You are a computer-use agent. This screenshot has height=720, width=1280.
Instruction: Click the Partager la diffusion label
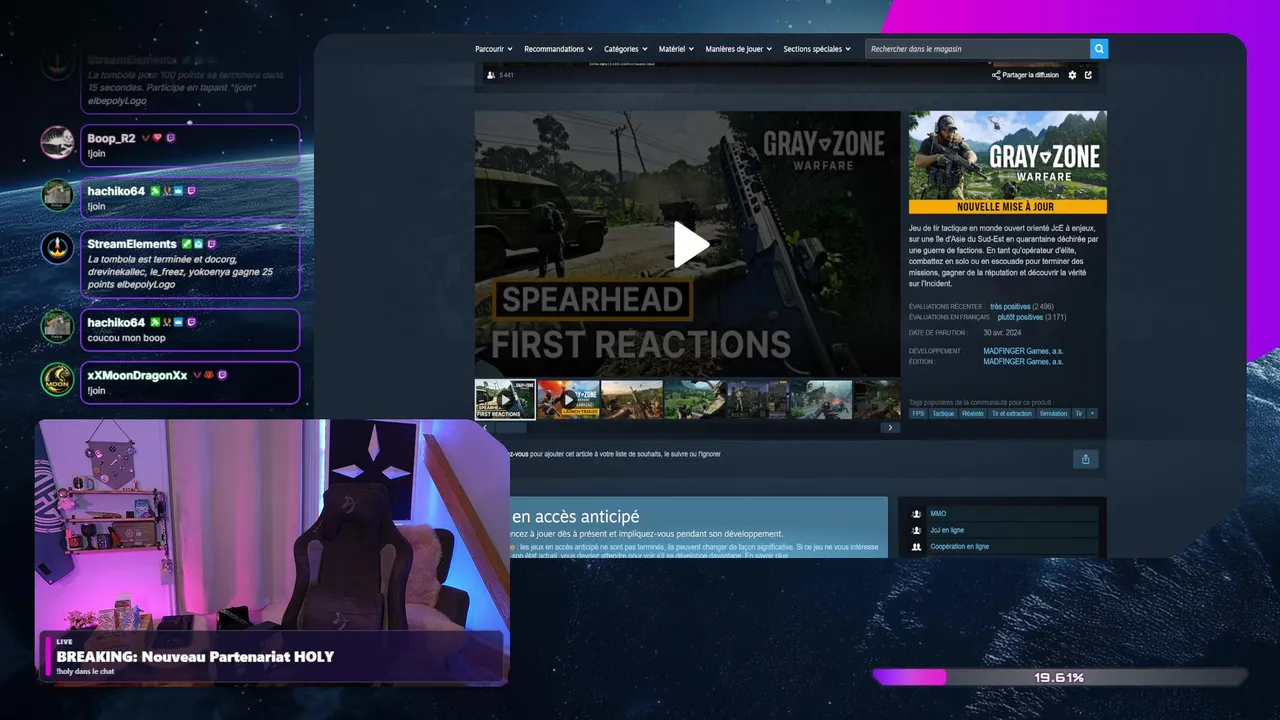point(1031,75)
